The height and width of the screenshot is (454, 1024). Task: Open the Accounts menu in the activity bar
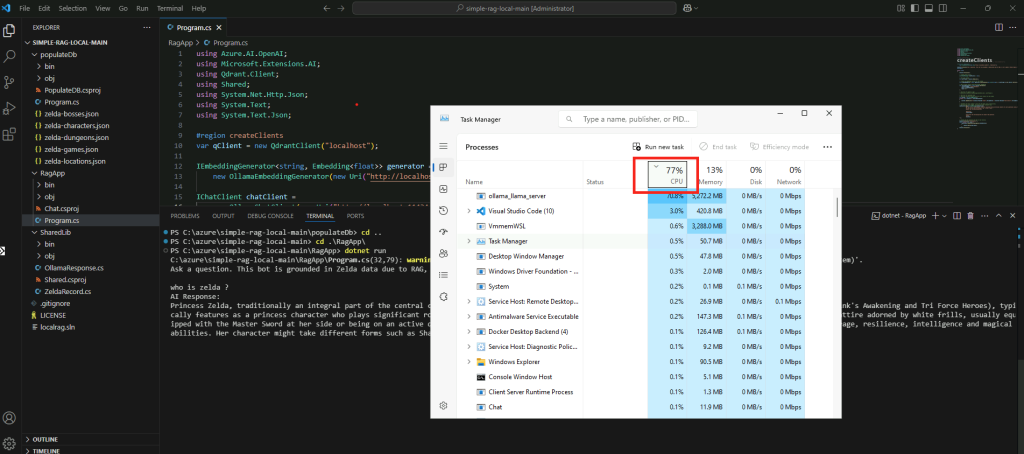[9, 417]
